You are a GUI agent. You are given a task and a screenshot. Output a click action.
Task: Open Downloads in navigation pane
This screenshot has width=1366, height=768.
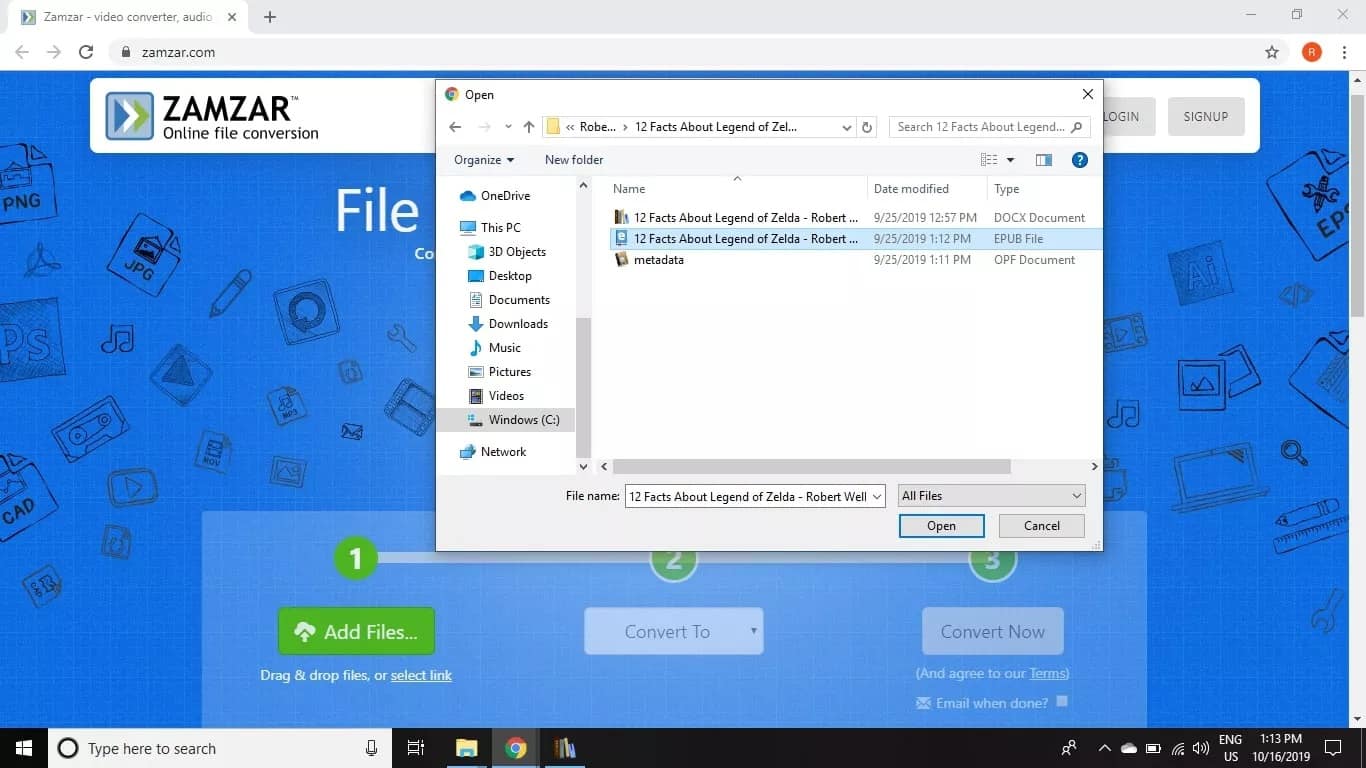(508, 324)
